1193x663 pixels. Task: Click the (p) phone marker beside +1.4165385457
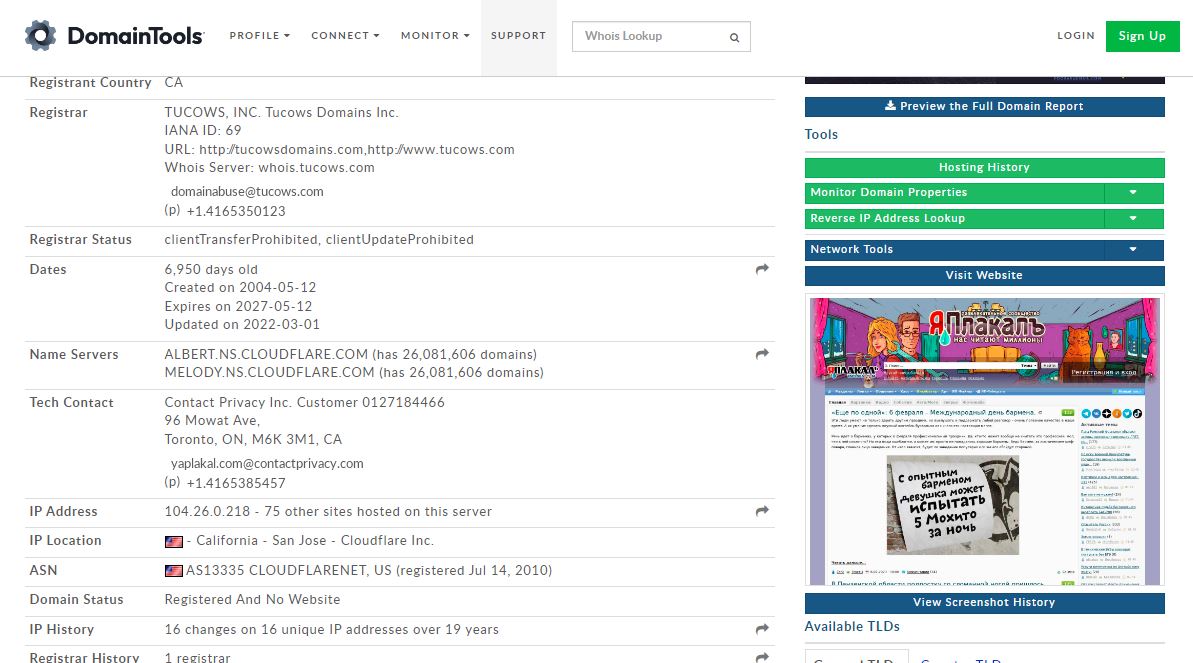172,481
